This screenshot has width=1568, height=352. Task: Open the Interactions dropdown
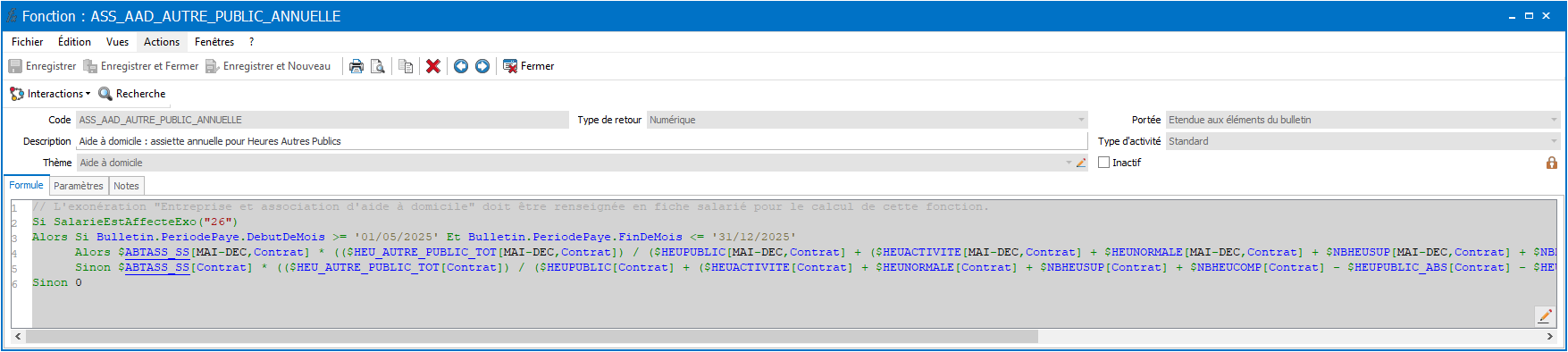click(50, 94)
